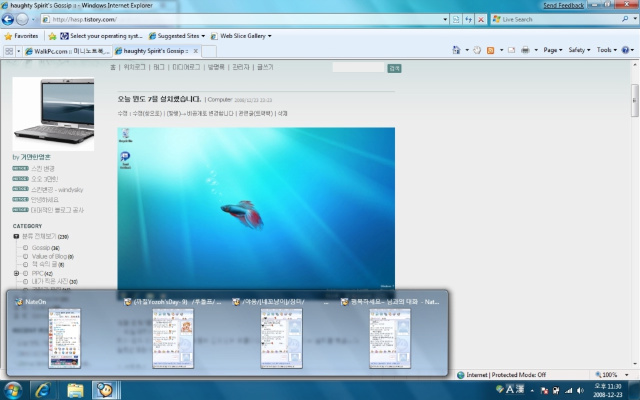
Task: Click the green blog search button
Action: tap(394, 68)
